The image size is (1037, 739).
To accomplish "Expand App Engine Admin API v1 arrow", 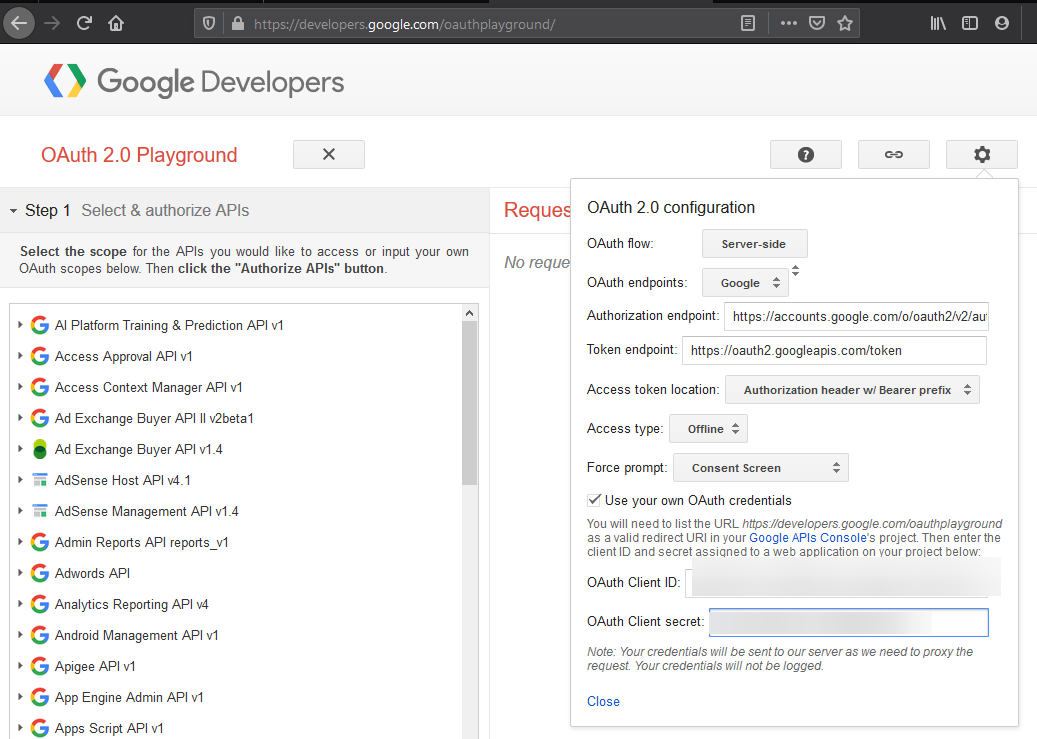I will [21, 697].
